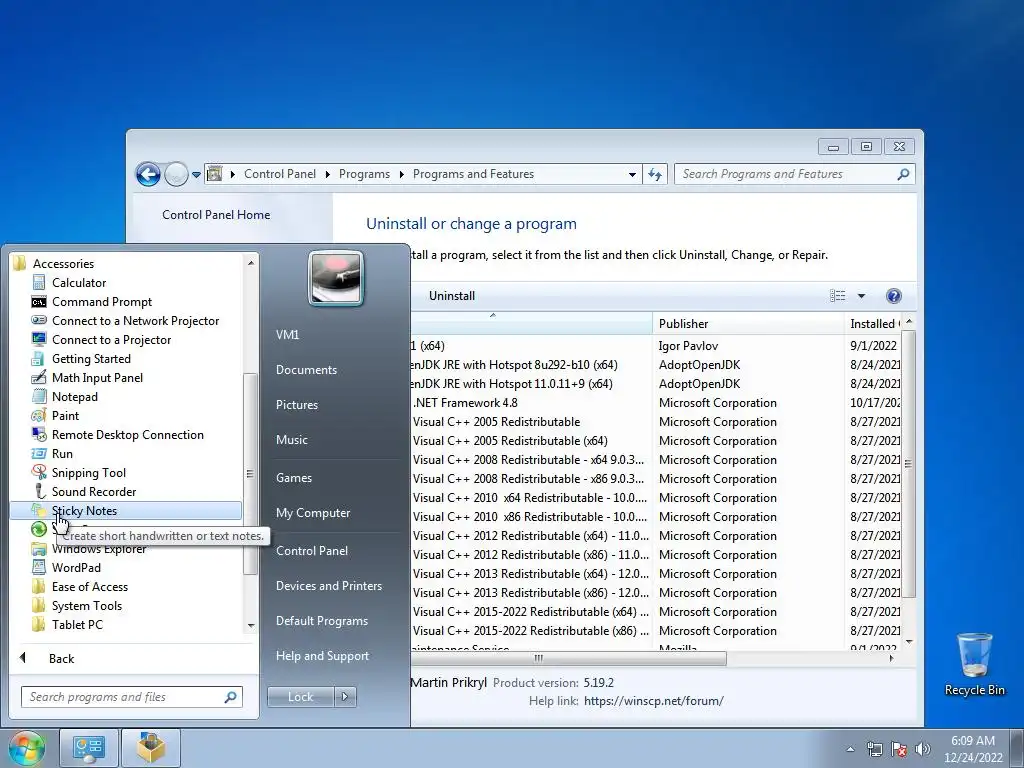1024x768 pixels.
Task: Sort by Publisher column header
Action: coord(748,323)
